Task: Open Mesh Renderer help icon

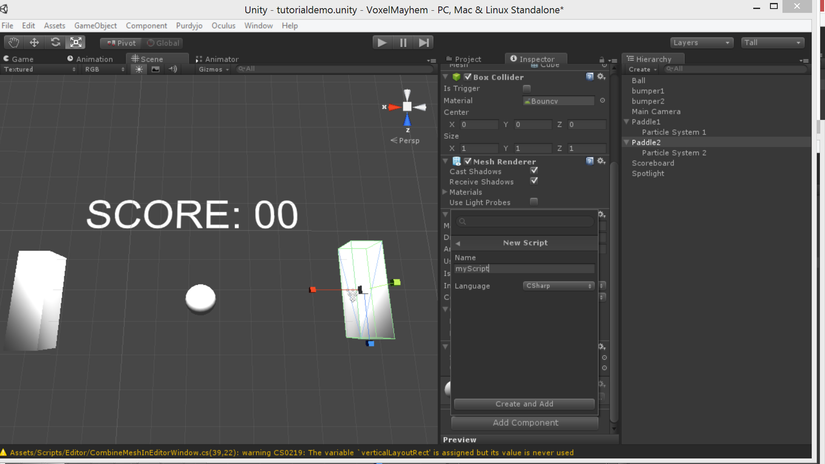Action: [x=590, y=161]
